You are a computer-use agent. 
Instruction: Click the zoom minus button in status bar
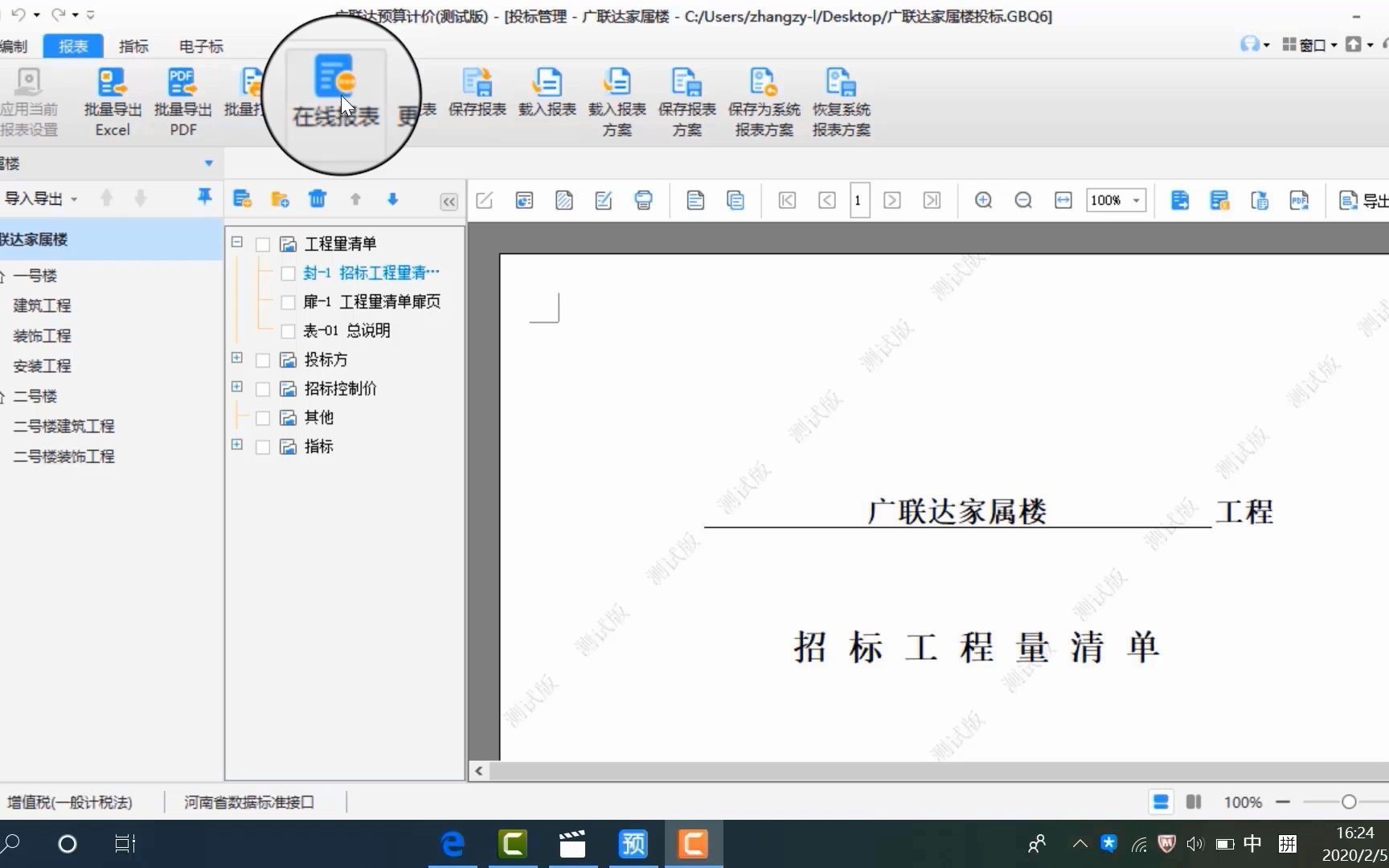pyautogui.click(x=1283, y=801)
